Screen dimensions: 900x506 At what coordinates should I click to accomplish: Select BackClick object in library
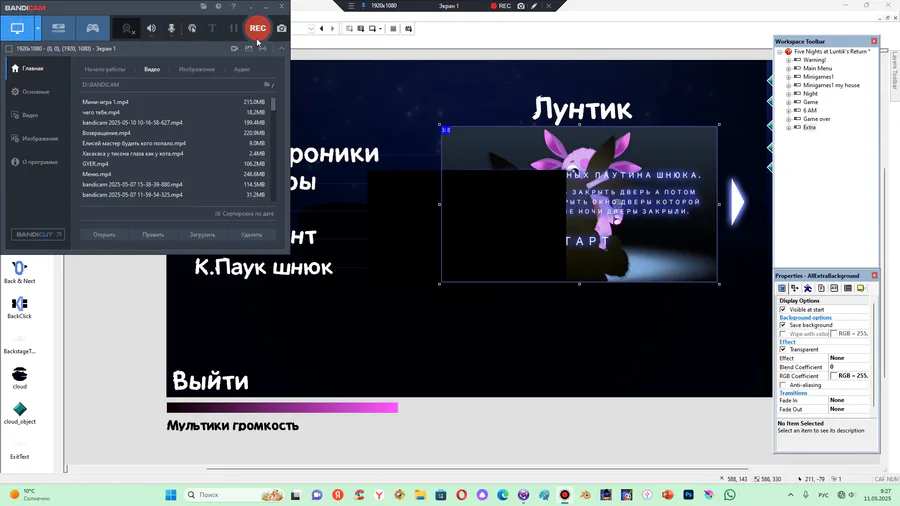[20, 308]
